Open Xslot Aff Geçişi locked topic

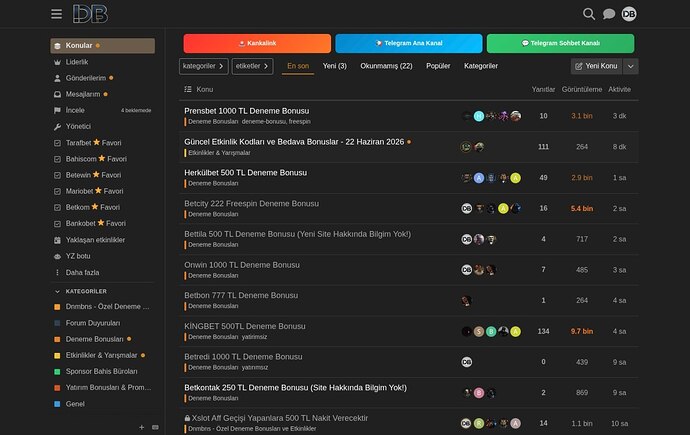point(279,418)
